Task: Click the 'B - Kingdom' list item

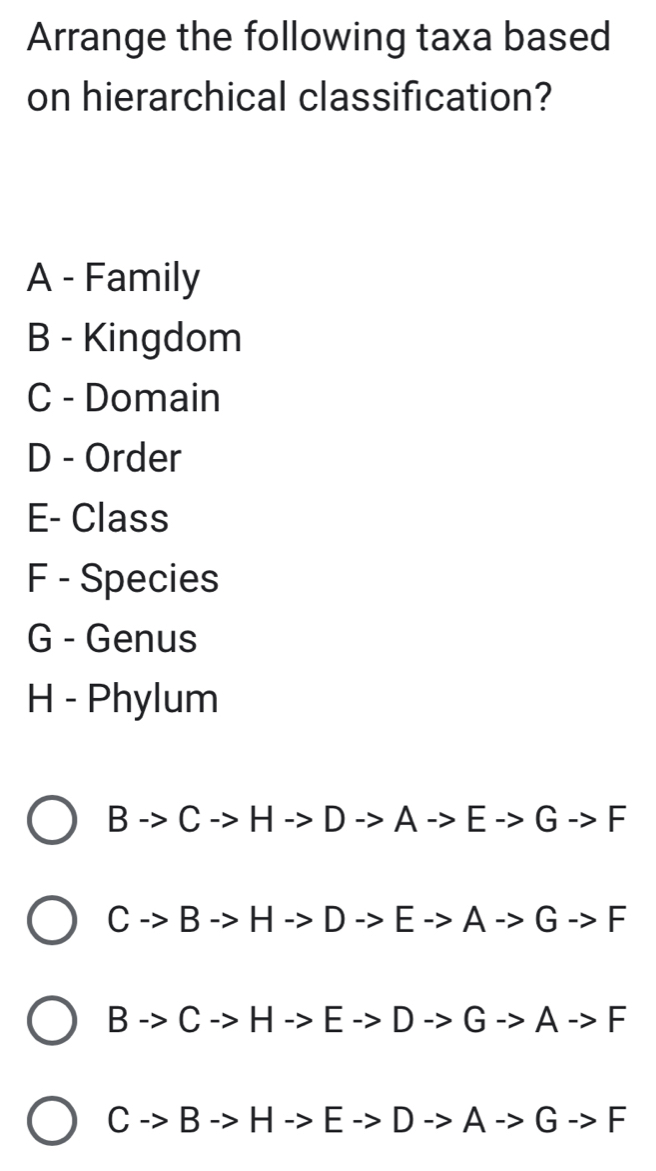Action: (x=136, y=338)
